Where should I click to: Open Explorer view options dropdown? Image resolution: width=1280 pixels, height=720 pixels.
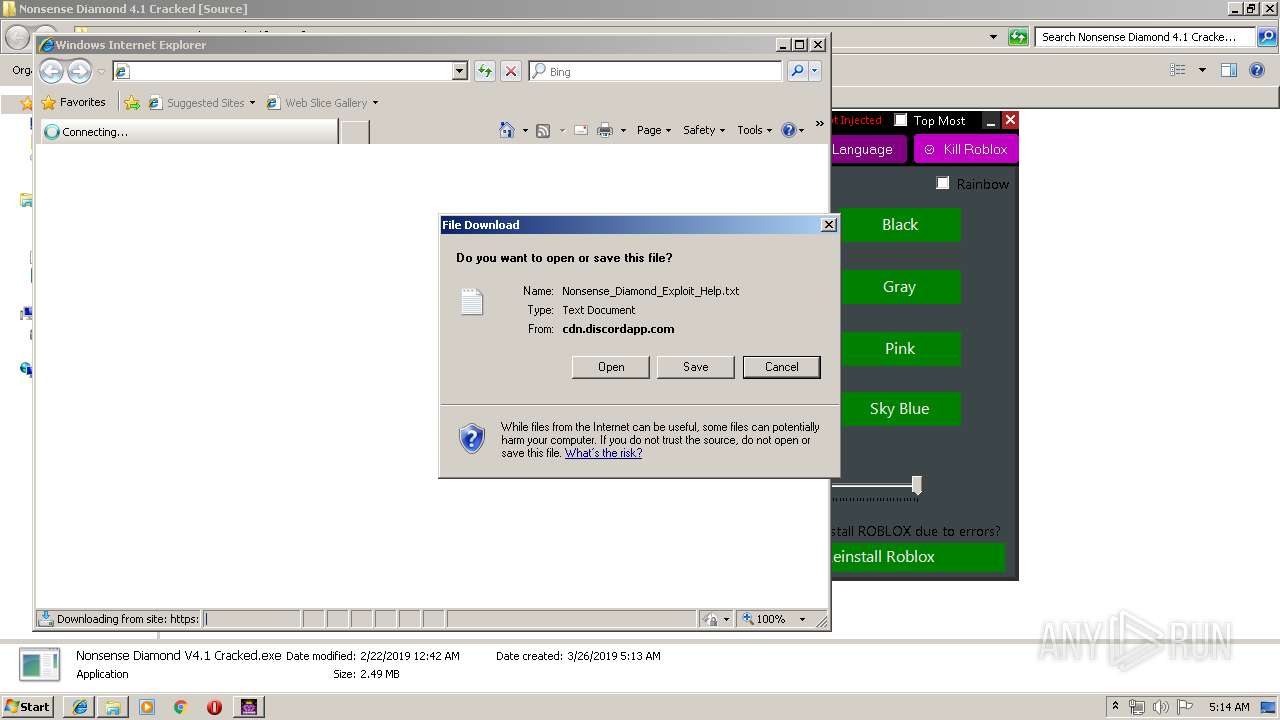click(1202, 70)
